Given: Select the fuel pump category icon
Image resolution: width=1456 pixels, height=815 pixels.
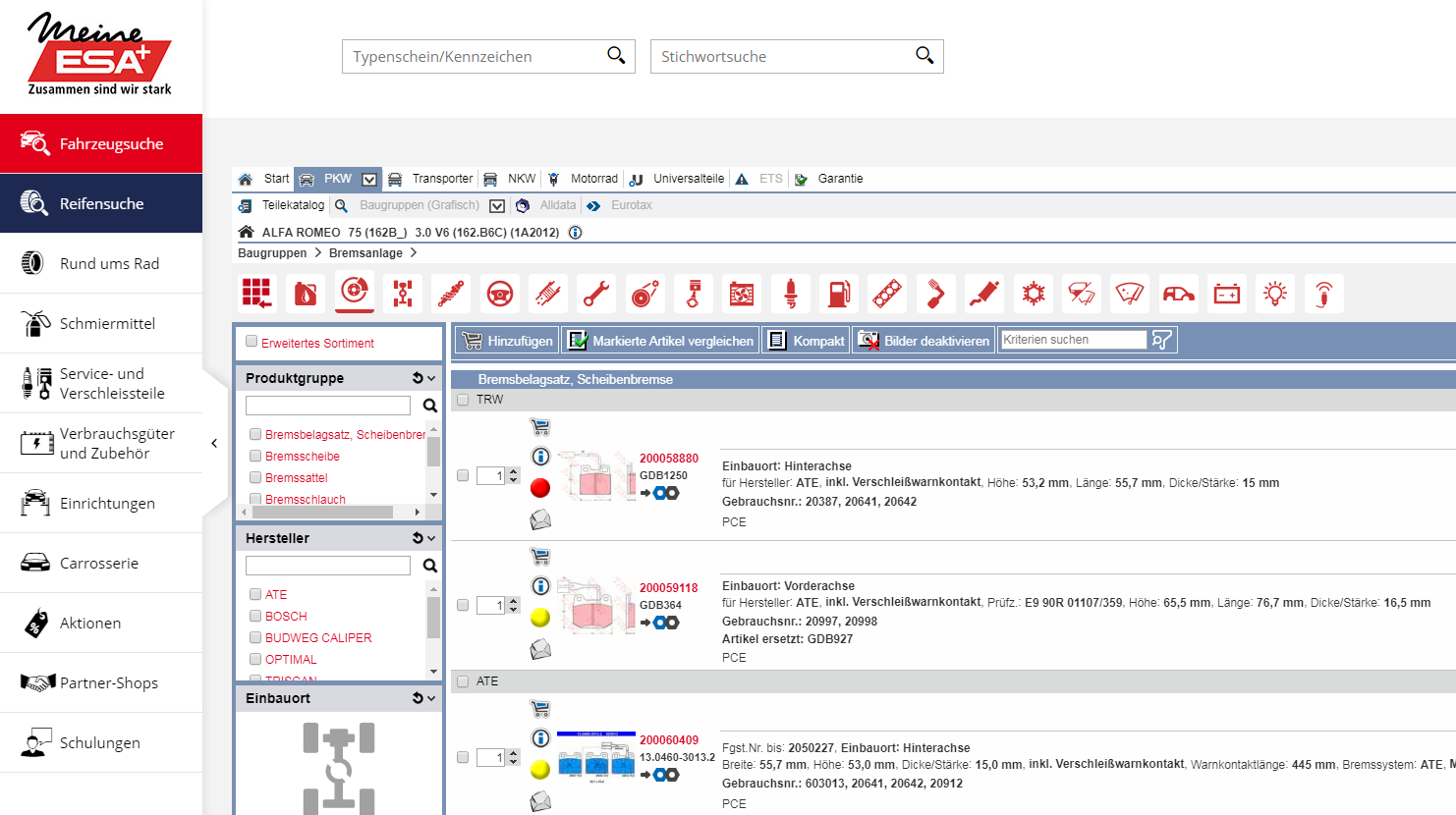Looking at the screenshot, I should tap(839, 294).
